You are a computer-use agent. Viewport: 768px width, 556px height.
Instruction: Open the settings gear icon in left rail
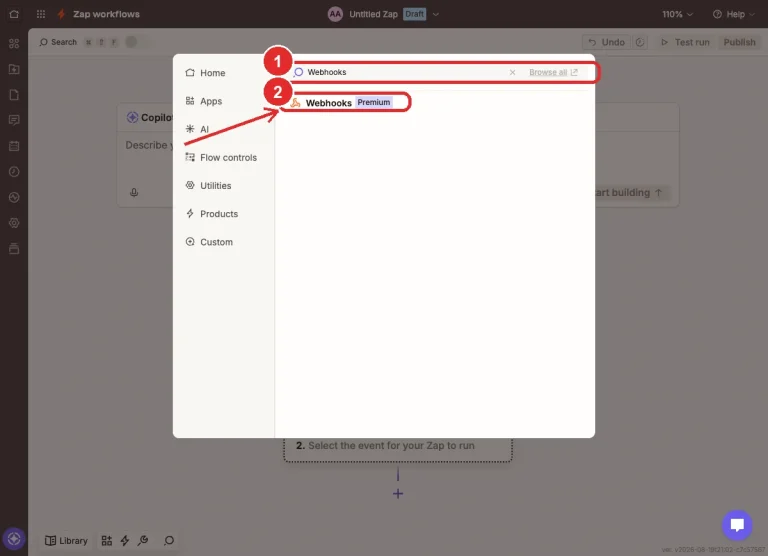14,223
